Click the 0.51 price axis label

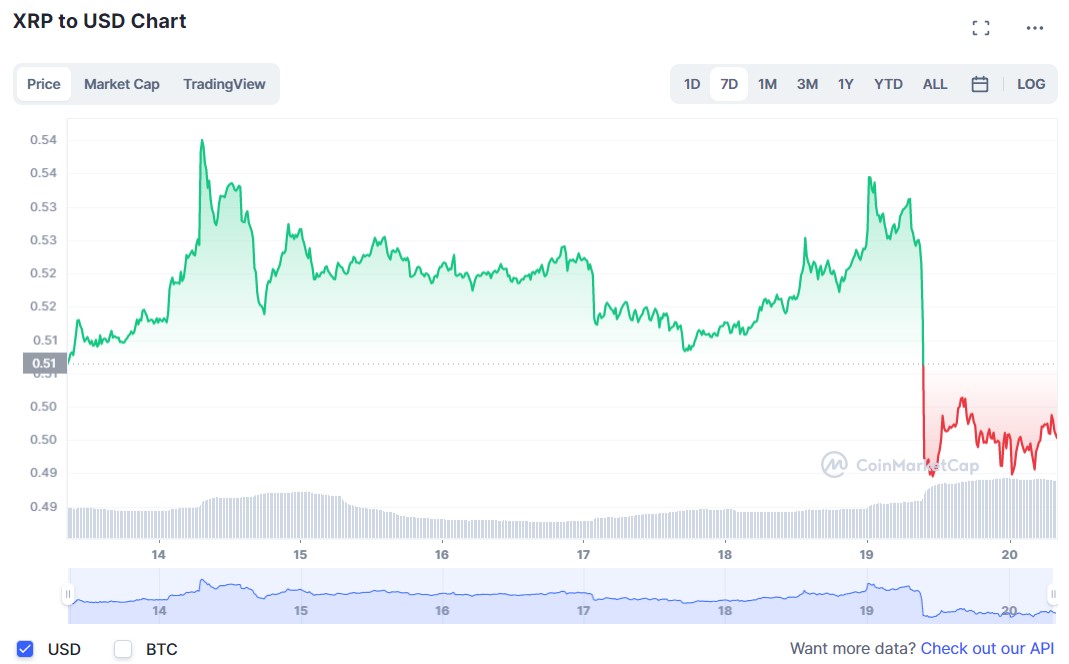(x=44, y=362)
